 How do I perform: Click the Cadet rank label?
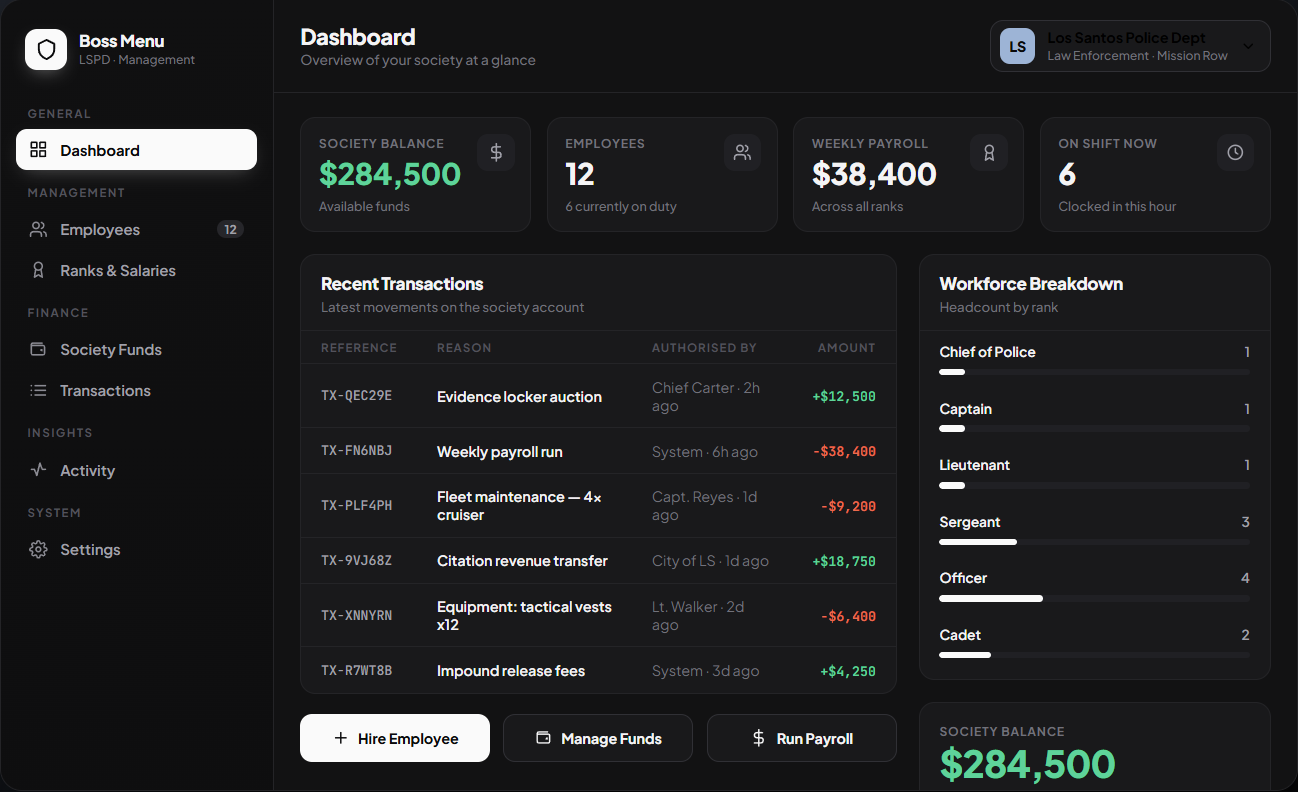960,635
